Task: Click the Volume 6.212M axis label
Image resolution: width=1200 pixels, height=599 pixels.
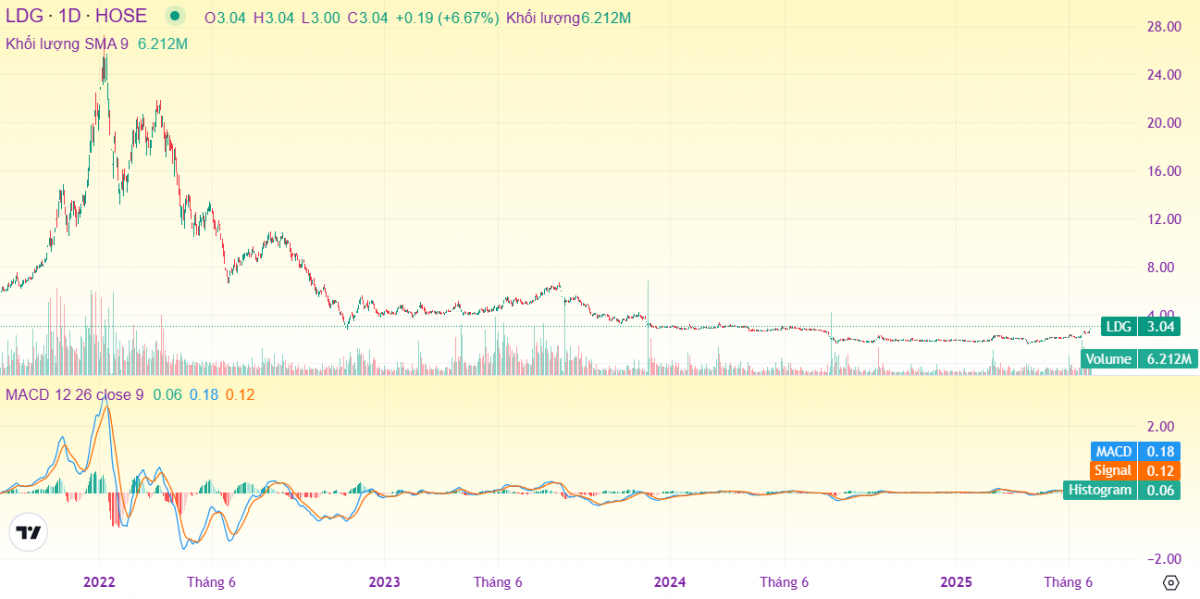Action: click(x=1139, y=359)
